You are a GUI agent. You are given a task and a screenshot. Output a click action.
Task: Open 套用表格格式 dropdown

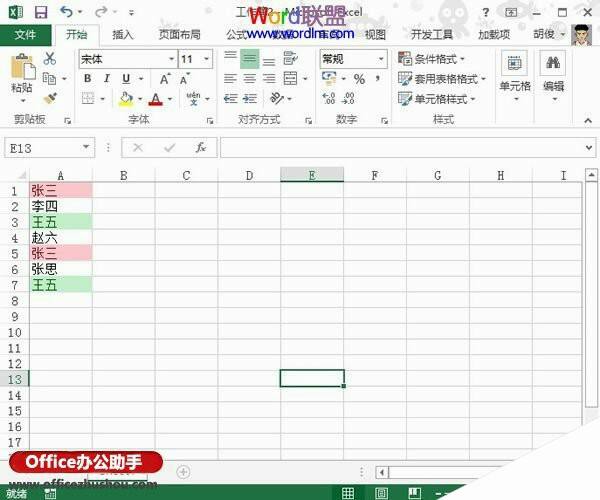pos(442,79)
